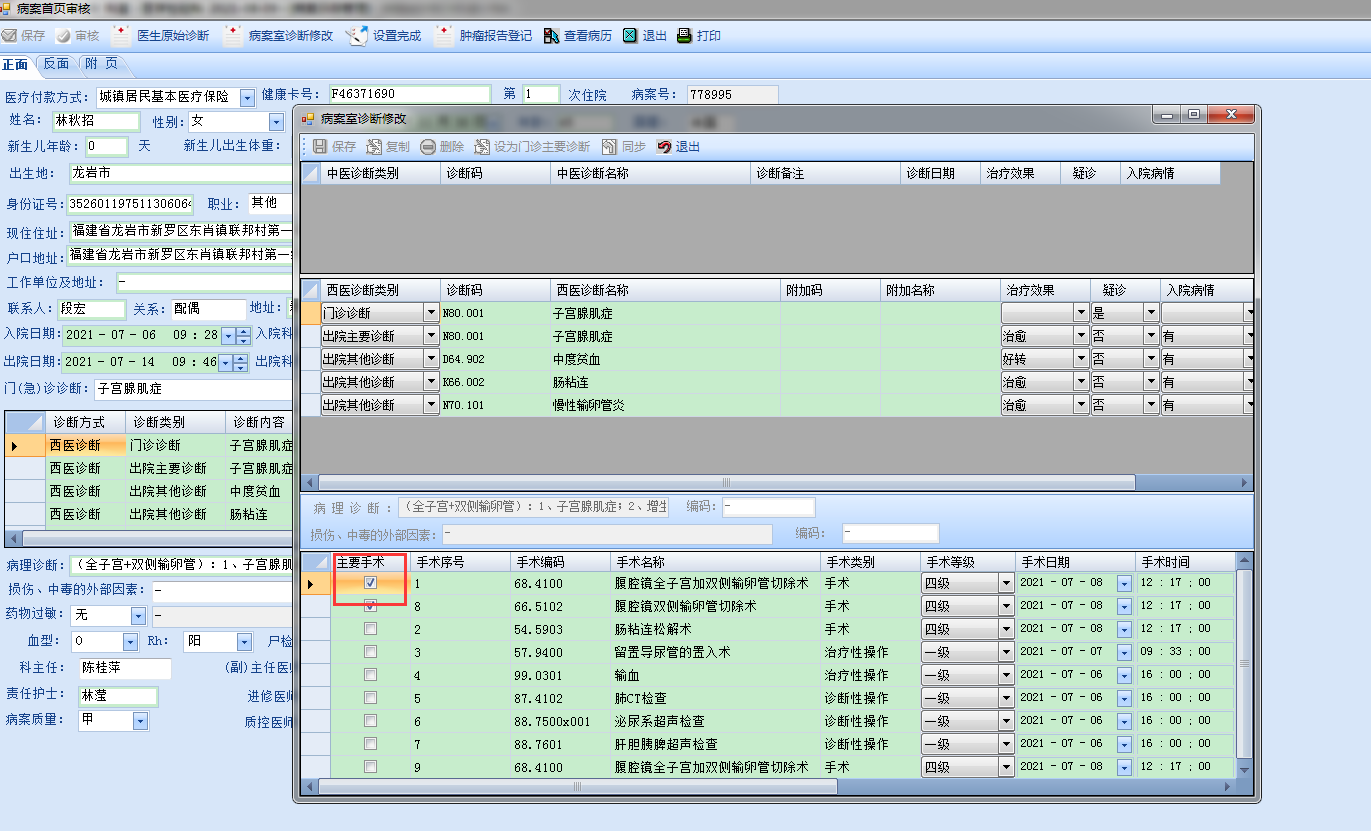Open 查看病历 from the toolbar
Image resolution: width=1371 pixels, height=831 pixels.
tap(578, 36)
